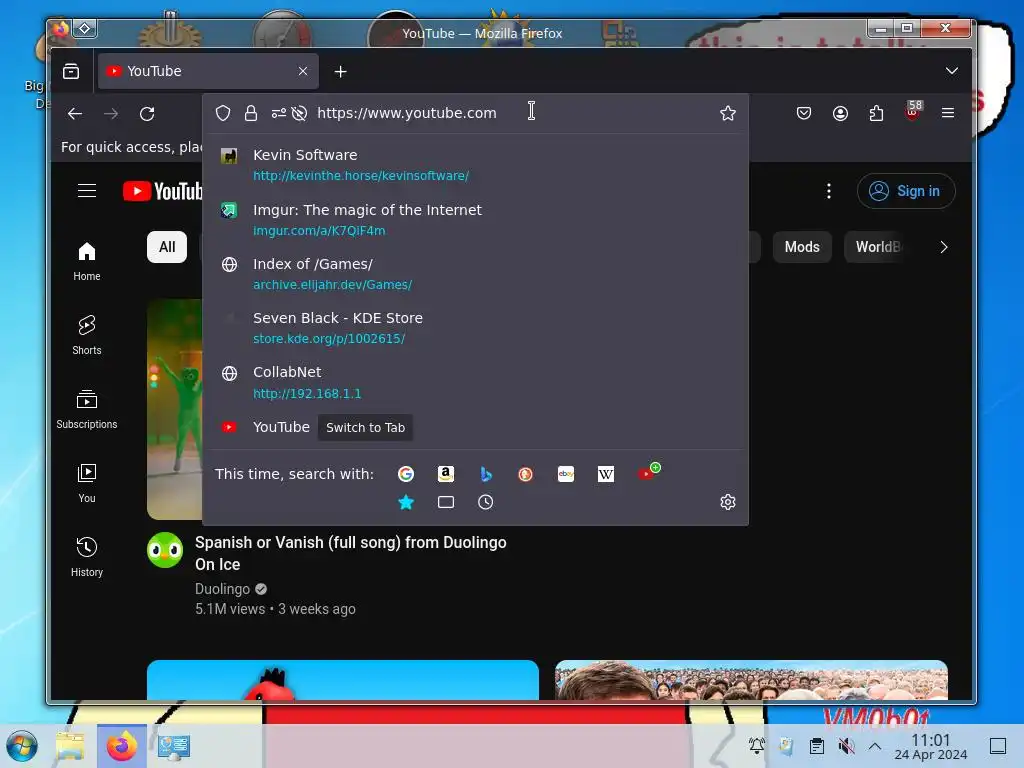
Task: Select Index of /Games/ suggestion
Action: [x=475, y=274]
